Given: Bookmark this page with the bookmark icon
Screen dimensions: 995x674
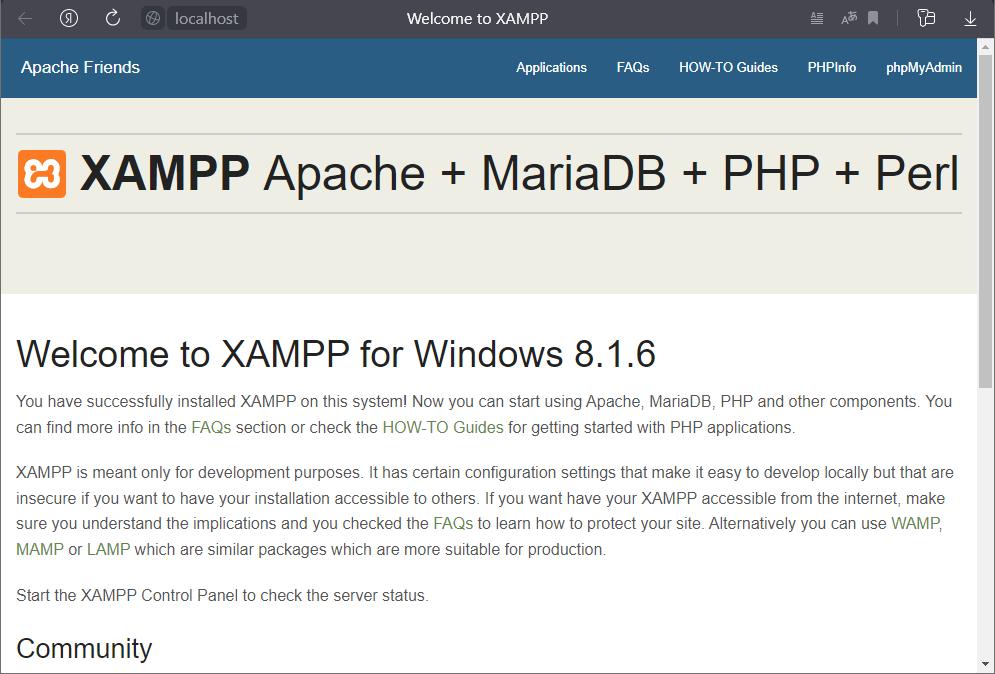Looking at the screenshot, I should (873, 18).
